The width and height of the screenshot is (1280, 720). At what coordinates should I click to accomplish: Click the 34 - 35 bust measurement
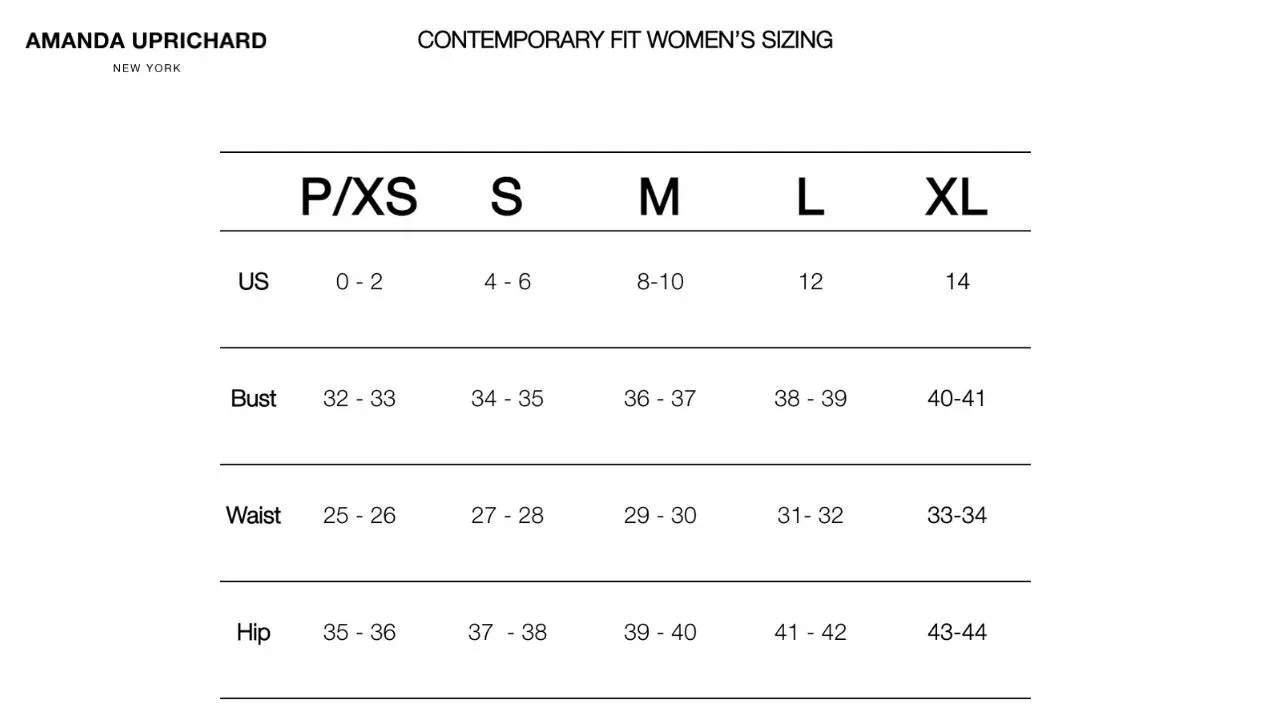[x=507, y=398]
